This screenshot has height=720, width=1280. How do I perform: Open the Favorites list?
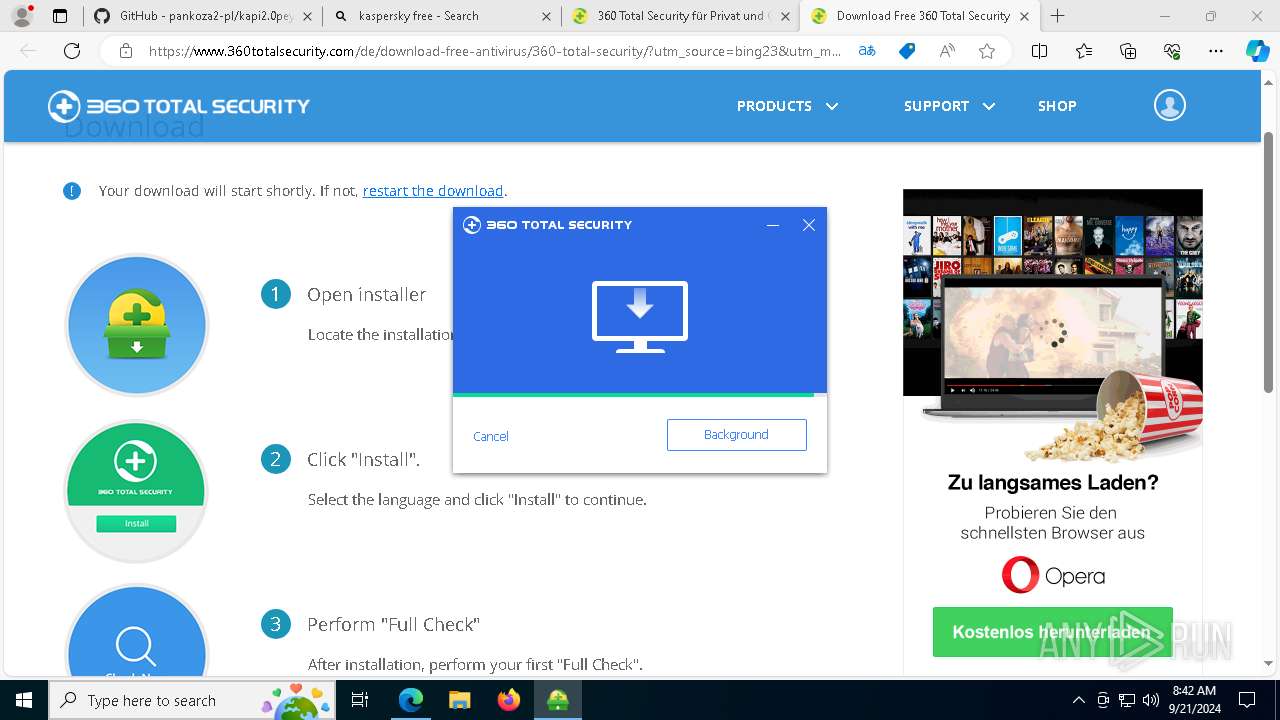(1084, 51)
